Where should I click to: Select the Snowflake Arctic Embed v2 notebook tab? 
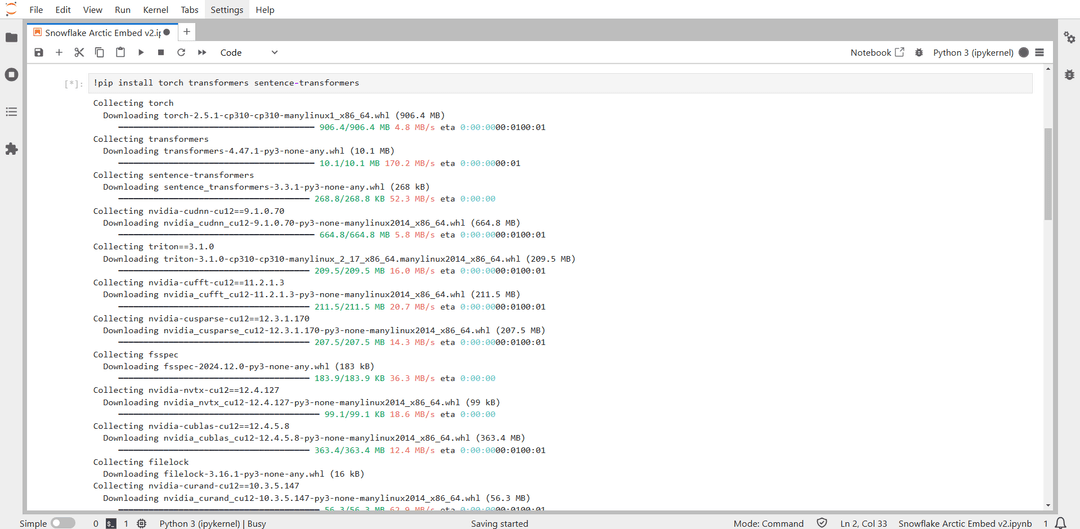(101, 32)
